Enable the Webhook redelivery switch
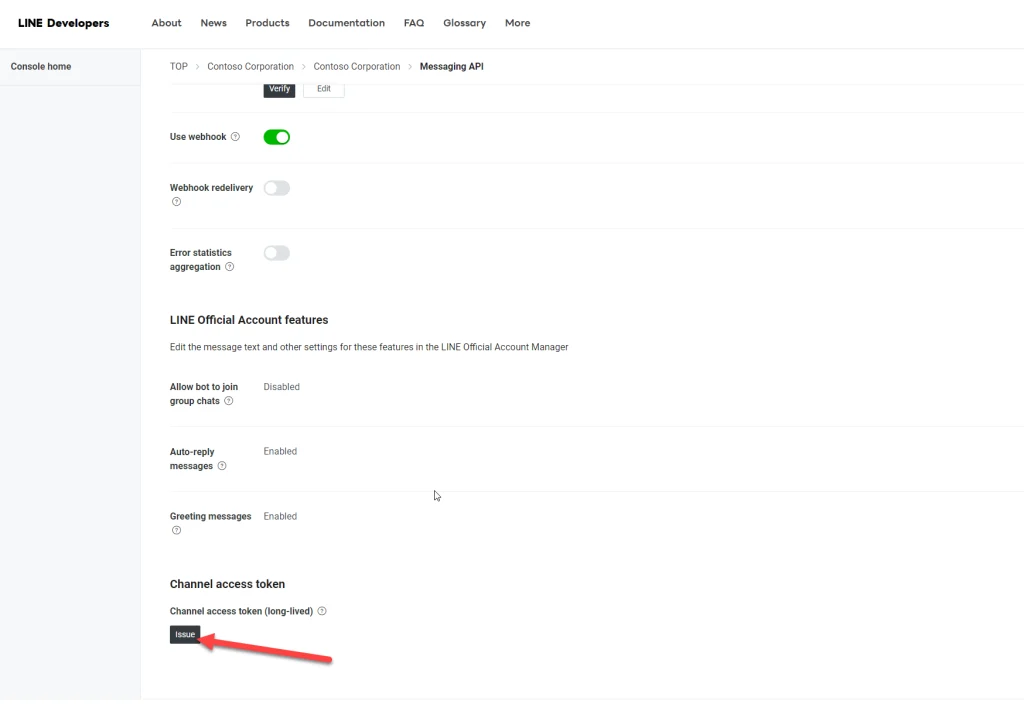 276,188
